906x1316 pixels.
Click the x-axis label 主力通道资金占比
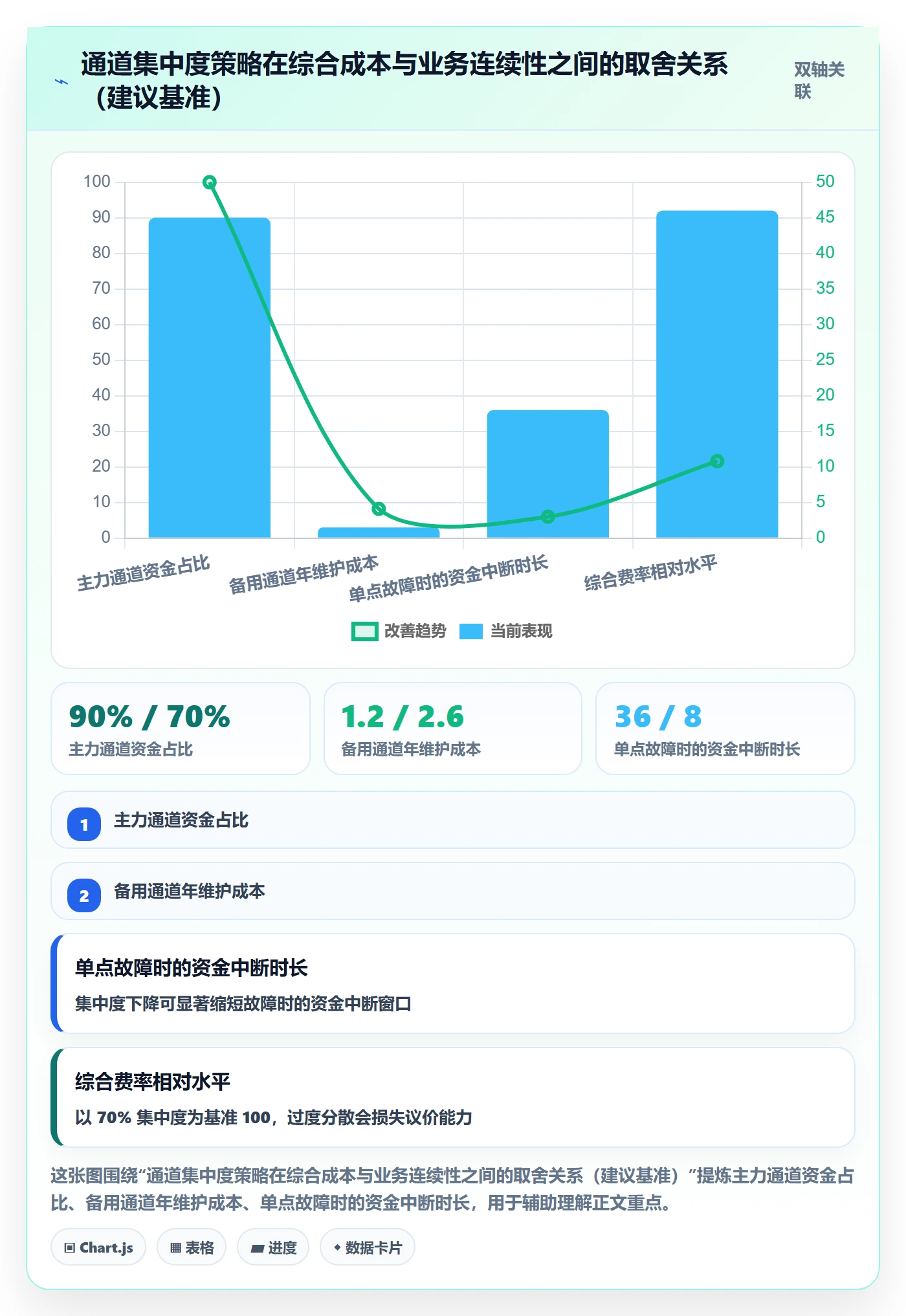pyautogui.click(x=143, y=573)
